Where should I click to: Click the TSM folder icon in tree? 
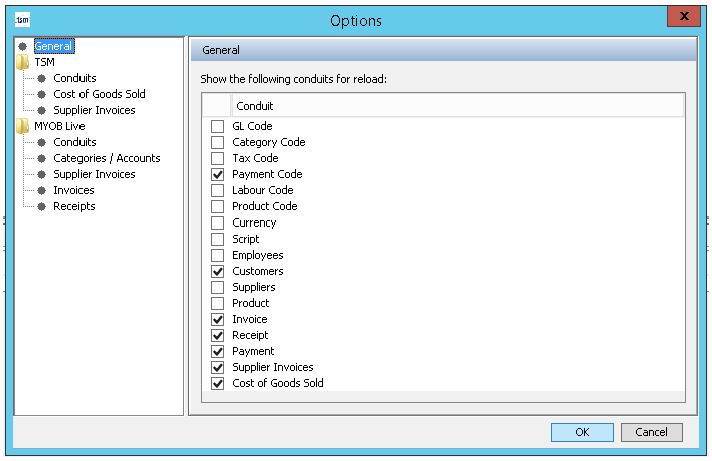[22, 62]
